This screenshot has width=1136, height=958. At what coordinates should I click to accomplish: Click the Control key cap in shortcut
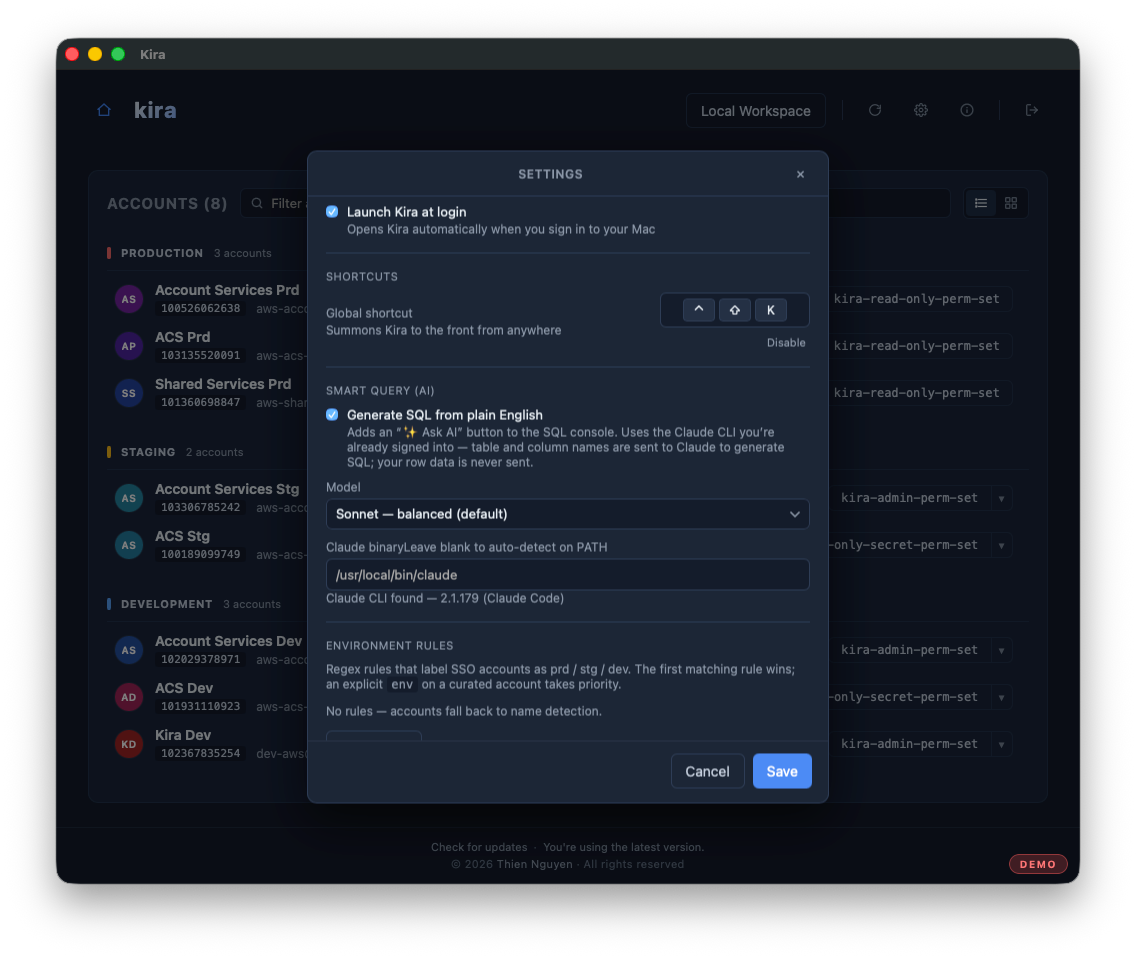698,310
